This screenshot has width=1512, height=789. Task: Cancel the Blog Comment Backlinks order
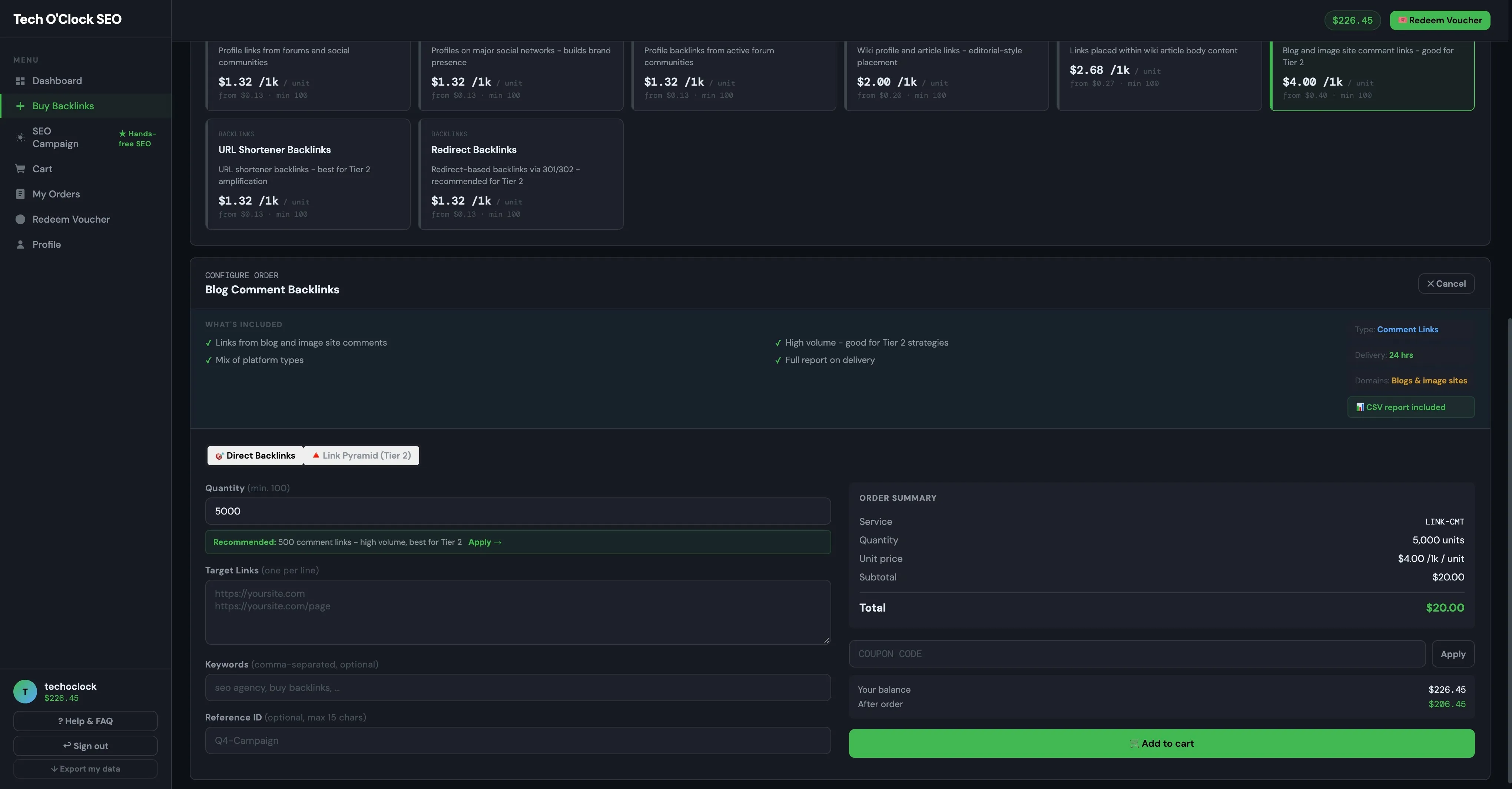click(1446, 284)
